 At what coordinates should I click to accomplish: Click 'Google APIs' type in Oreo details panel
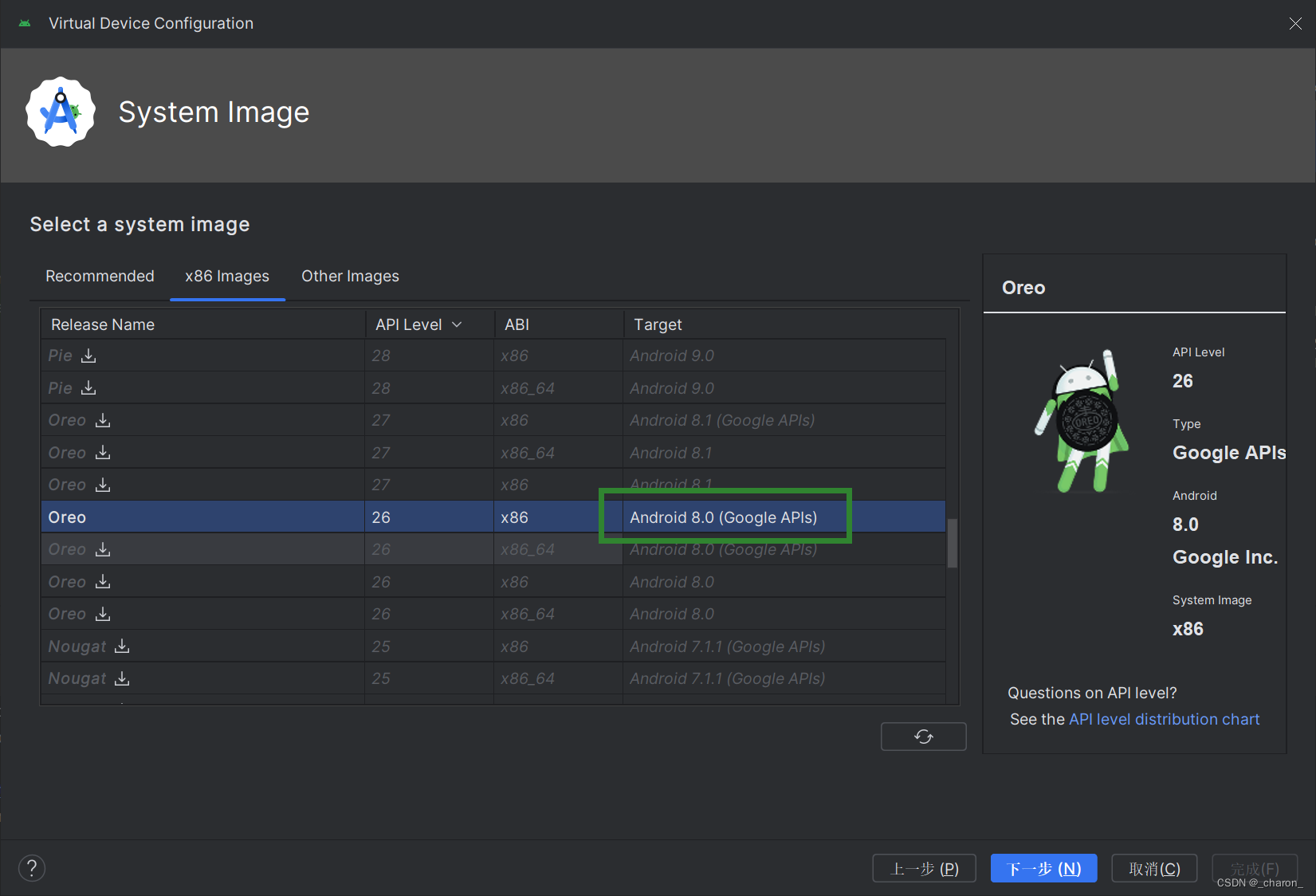pos(1228,453)
